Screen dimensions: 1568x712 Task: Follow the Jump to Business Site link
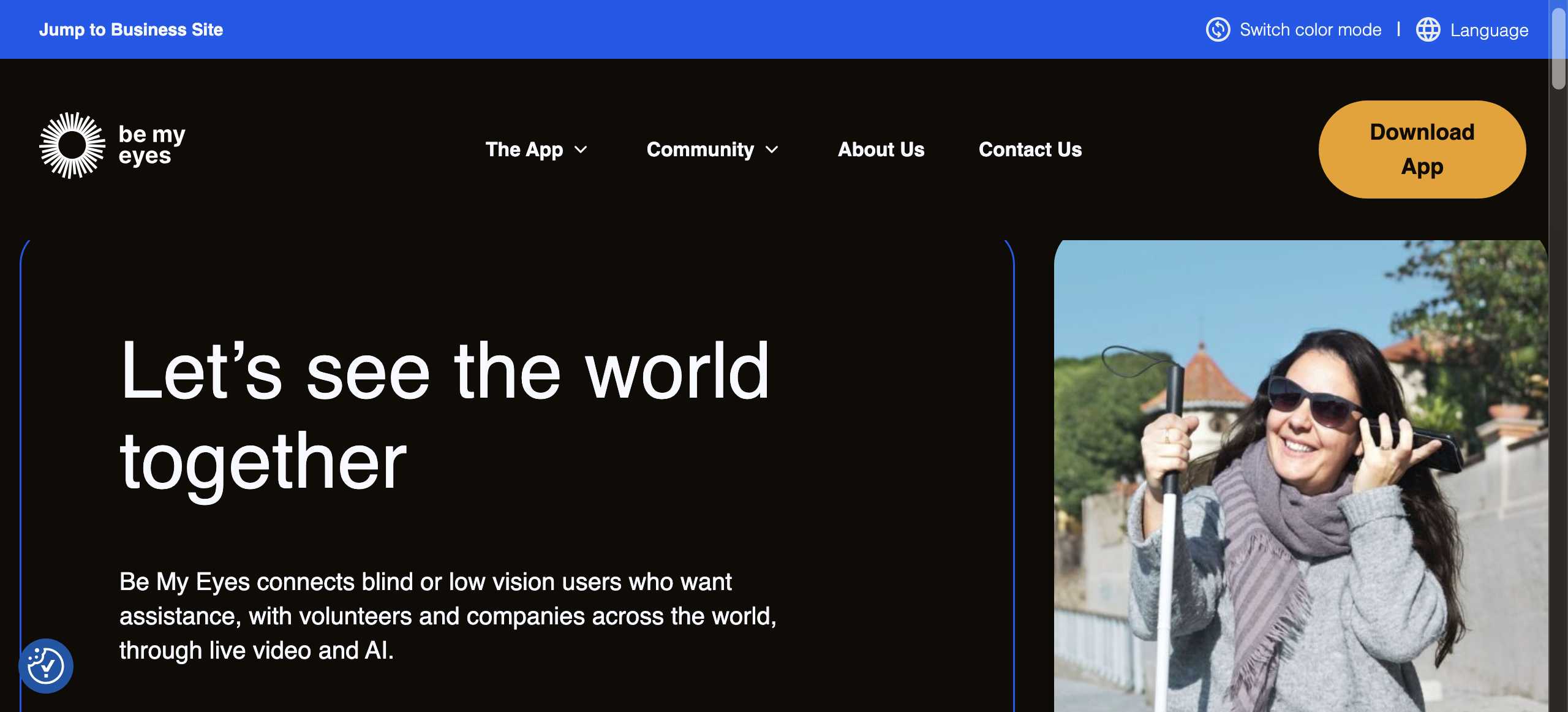coord(131,29)
